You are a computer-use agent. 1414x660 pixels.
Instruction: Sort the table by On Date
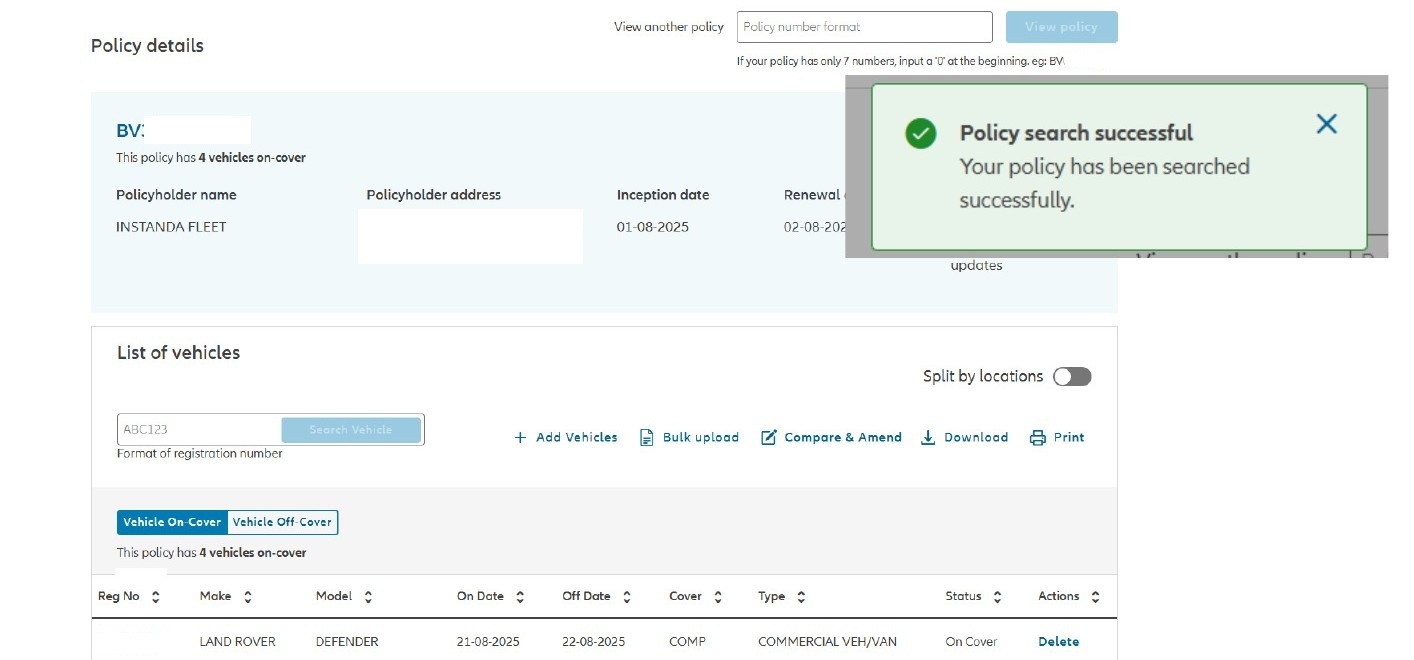pos(520,597)
